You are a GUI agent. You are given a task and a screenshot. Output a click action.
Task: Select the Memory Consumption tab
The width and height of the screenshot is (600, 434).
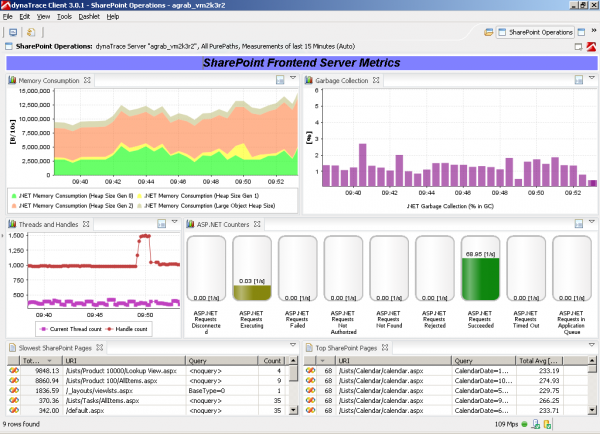49,80
